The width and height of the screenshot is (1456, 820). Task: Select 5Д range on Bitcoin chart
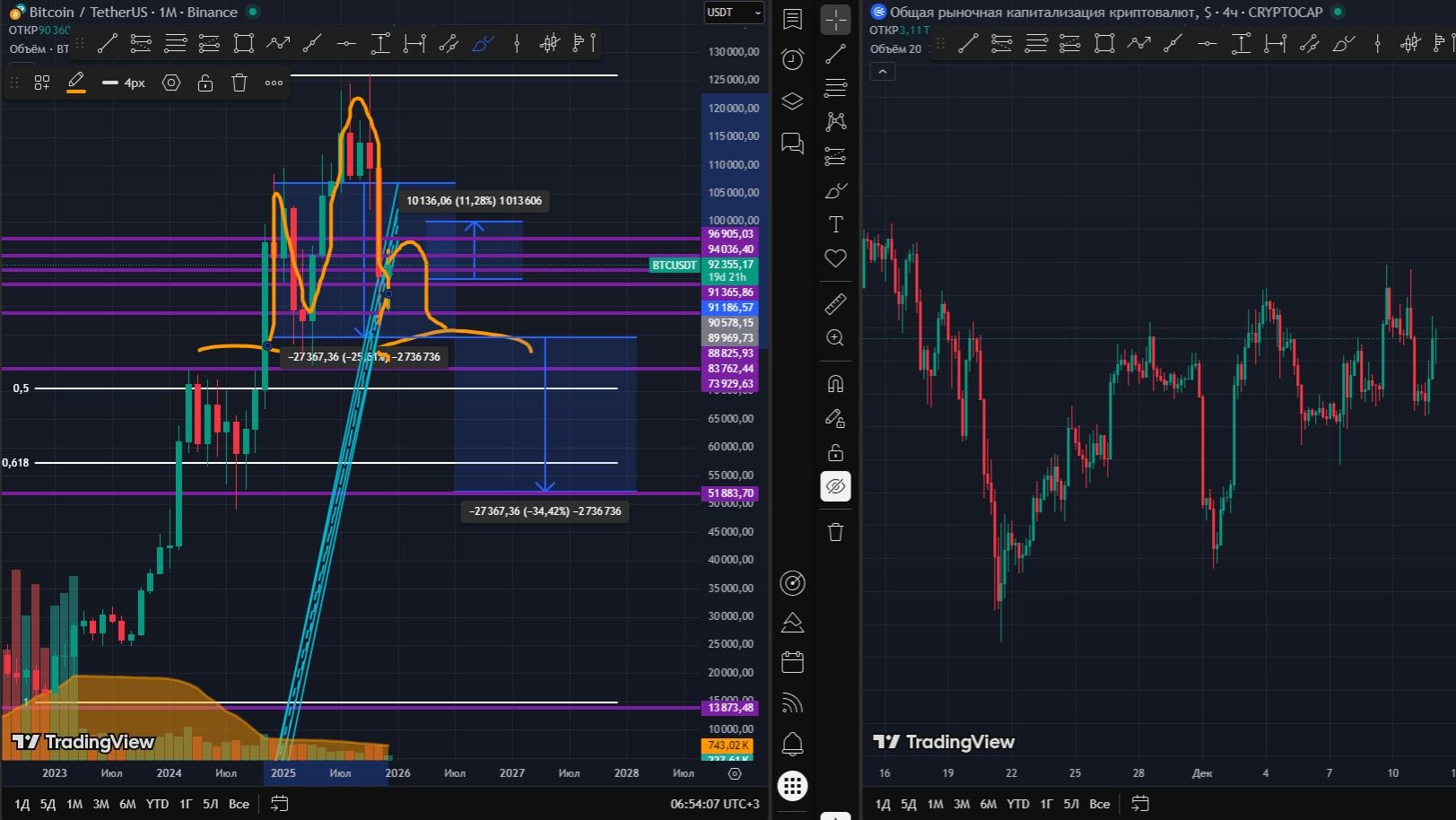pos(48,804)
